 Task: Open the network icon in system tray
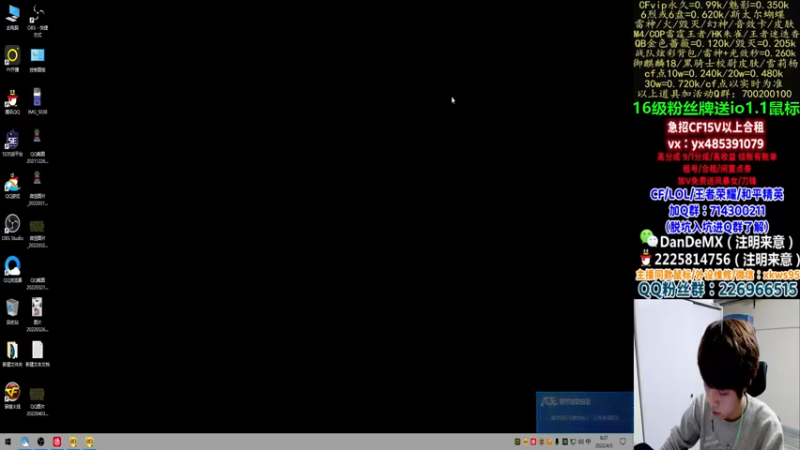[x=573, y=442]
